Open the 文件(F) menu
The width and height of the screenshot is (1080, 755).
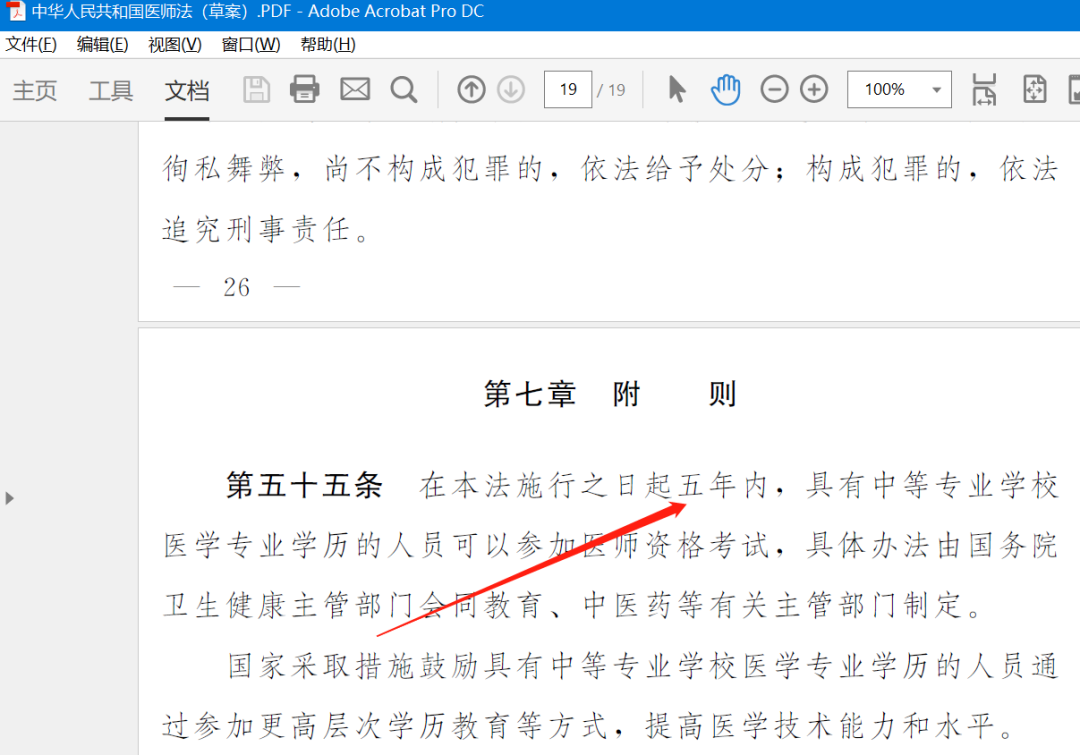click(x=31, y=45)
